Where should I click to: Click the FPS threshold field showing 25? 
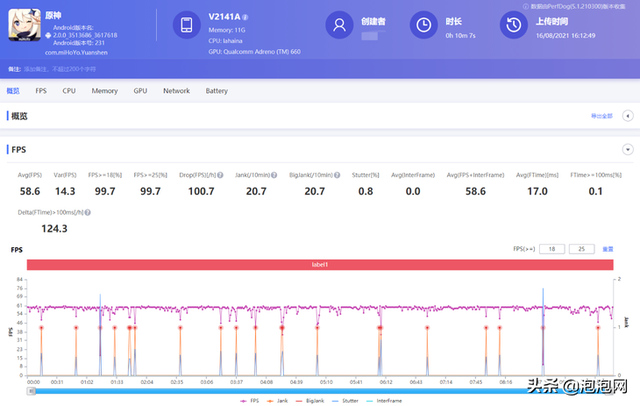pos(582,249)
